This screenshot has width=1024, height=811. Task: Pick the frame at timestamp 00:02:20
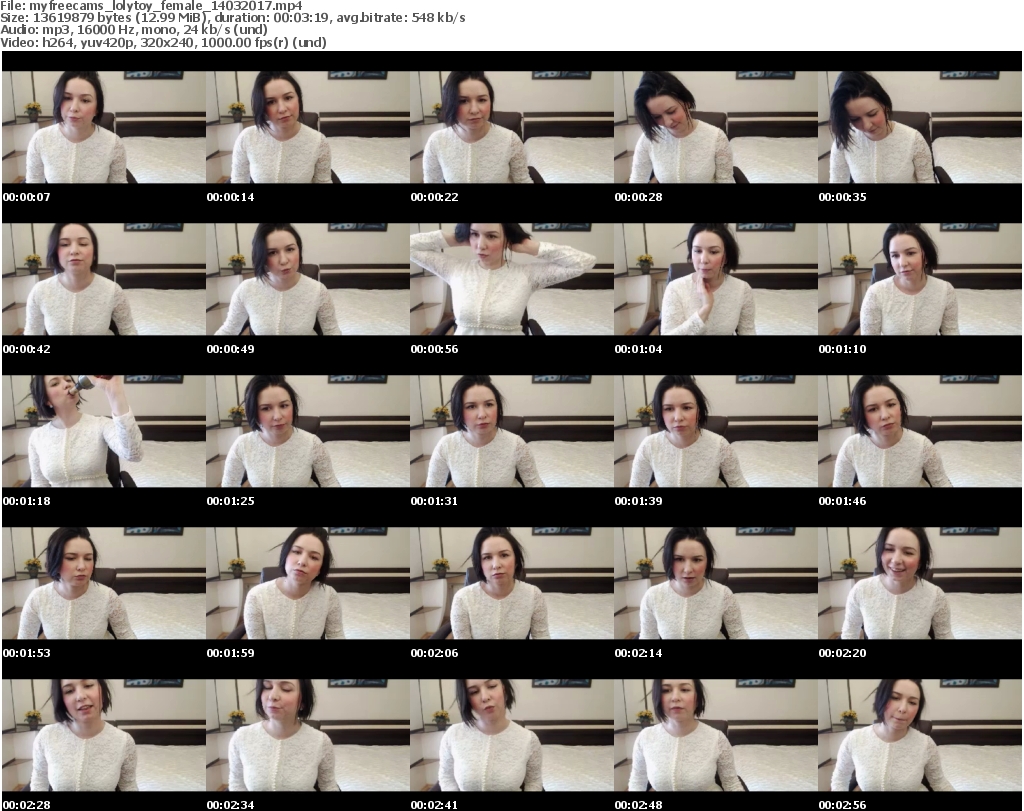(920, 583)
